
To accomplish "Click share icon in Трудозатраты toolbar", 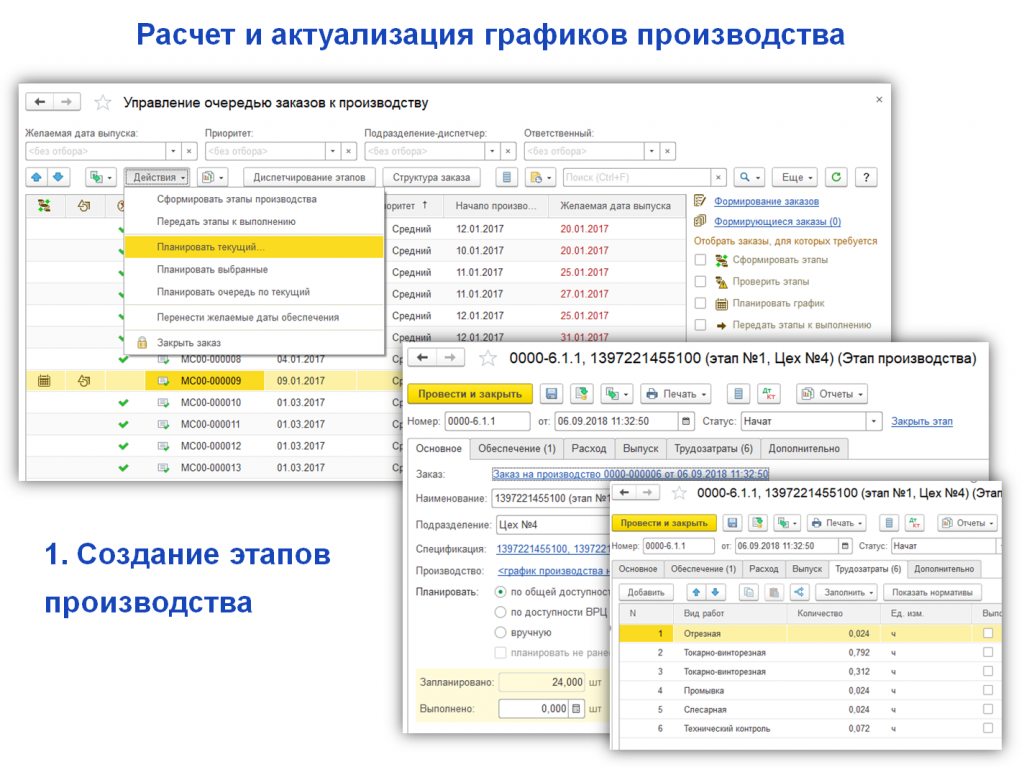I will [x=799, y=593].
